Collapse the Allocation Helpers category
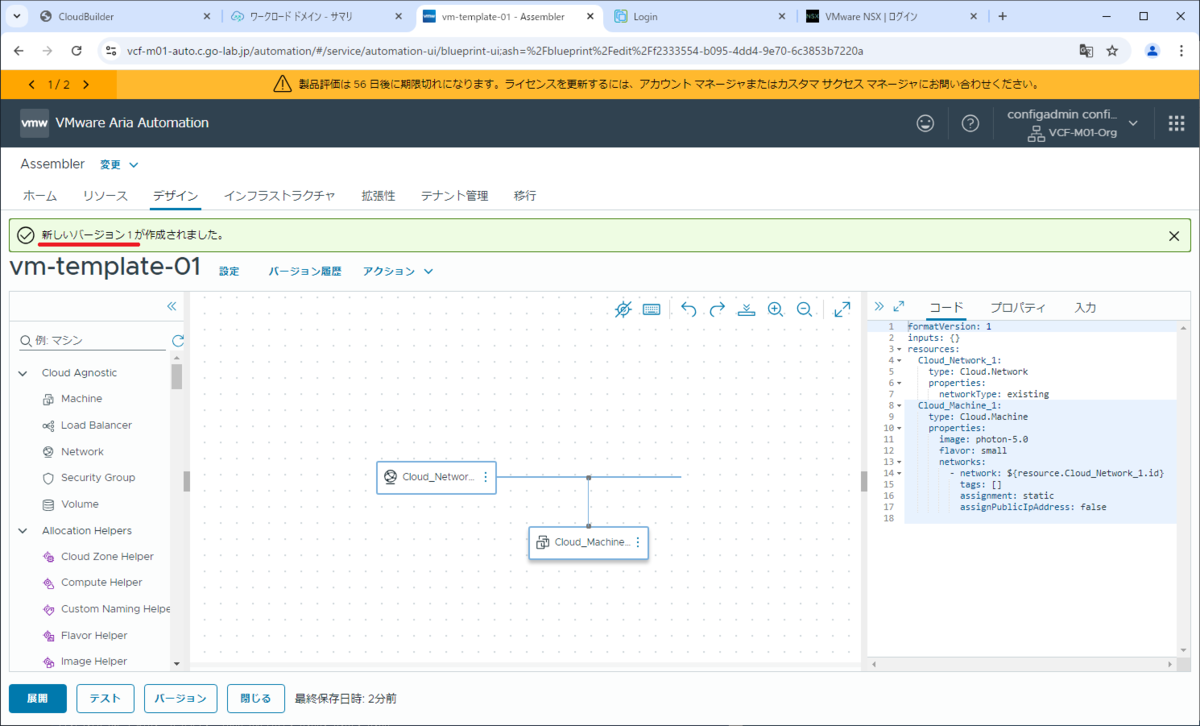Image resolution: width=1200 pixels, height=726 pixels. (x=23, y=531)
